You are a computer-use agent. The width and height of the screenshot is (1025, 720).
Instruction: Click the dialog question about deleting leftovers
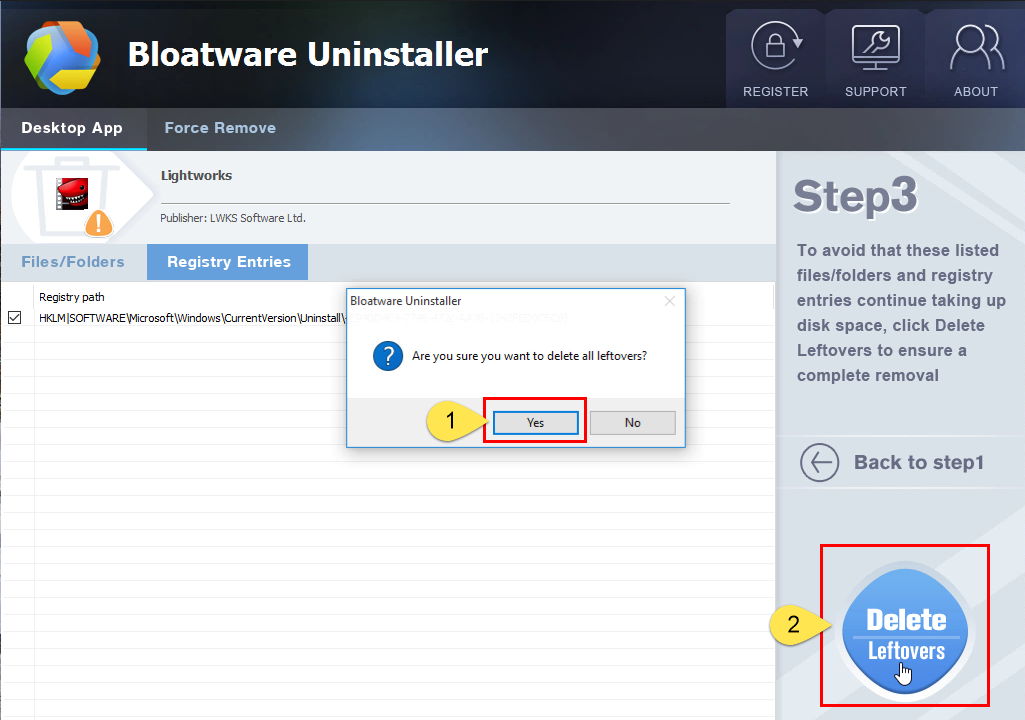pos(529,356)
